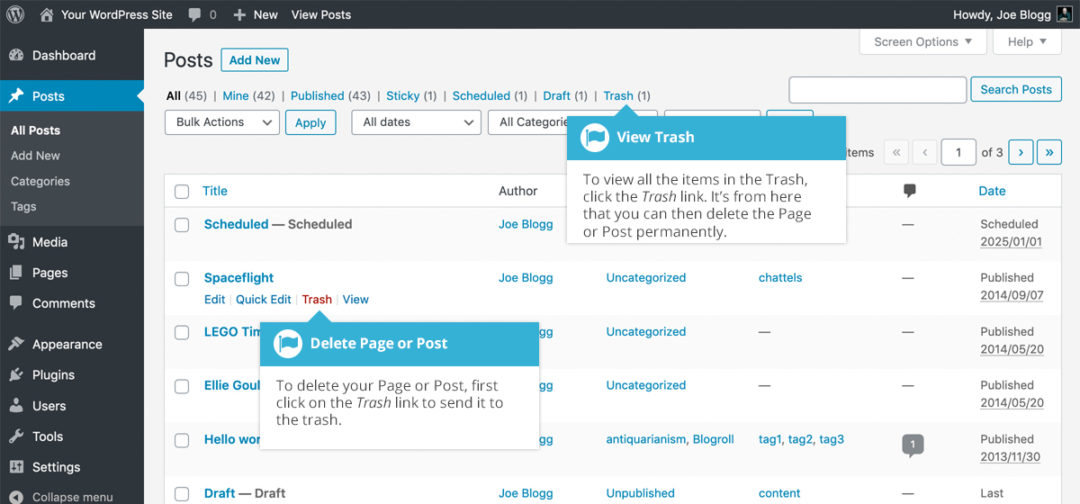The width and height of the screenshot is (1080, 504).
Task: Open the Add New submenu item
Action: [36, 156]
